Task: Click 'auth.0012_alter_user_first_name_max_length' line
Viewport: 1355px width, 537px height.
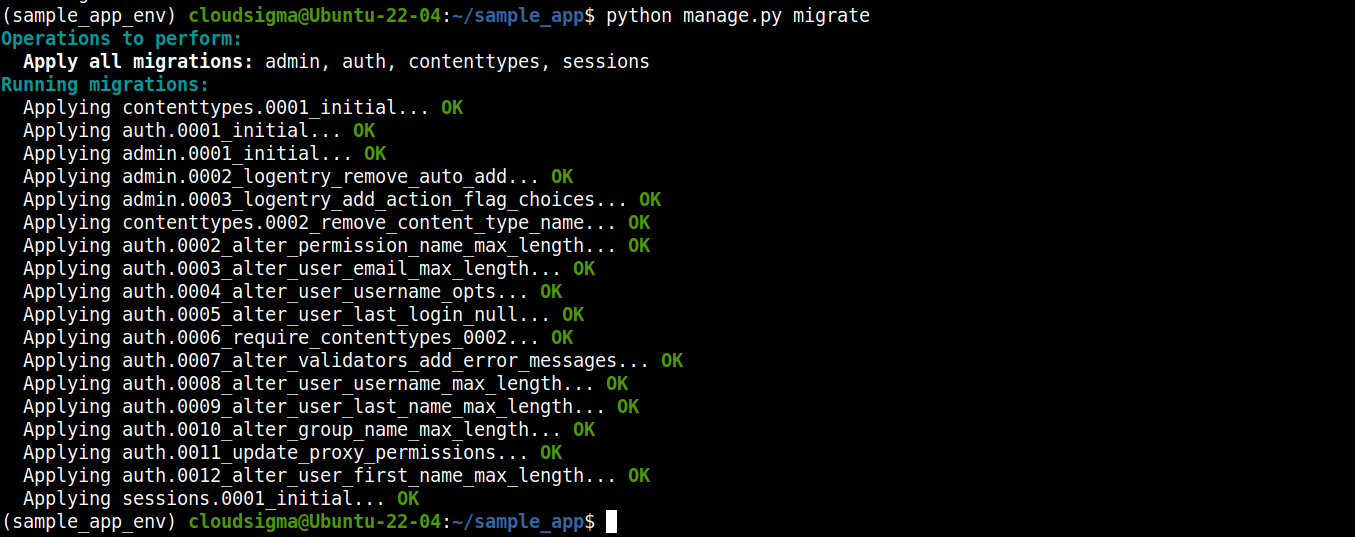Action: click(336, 476)
